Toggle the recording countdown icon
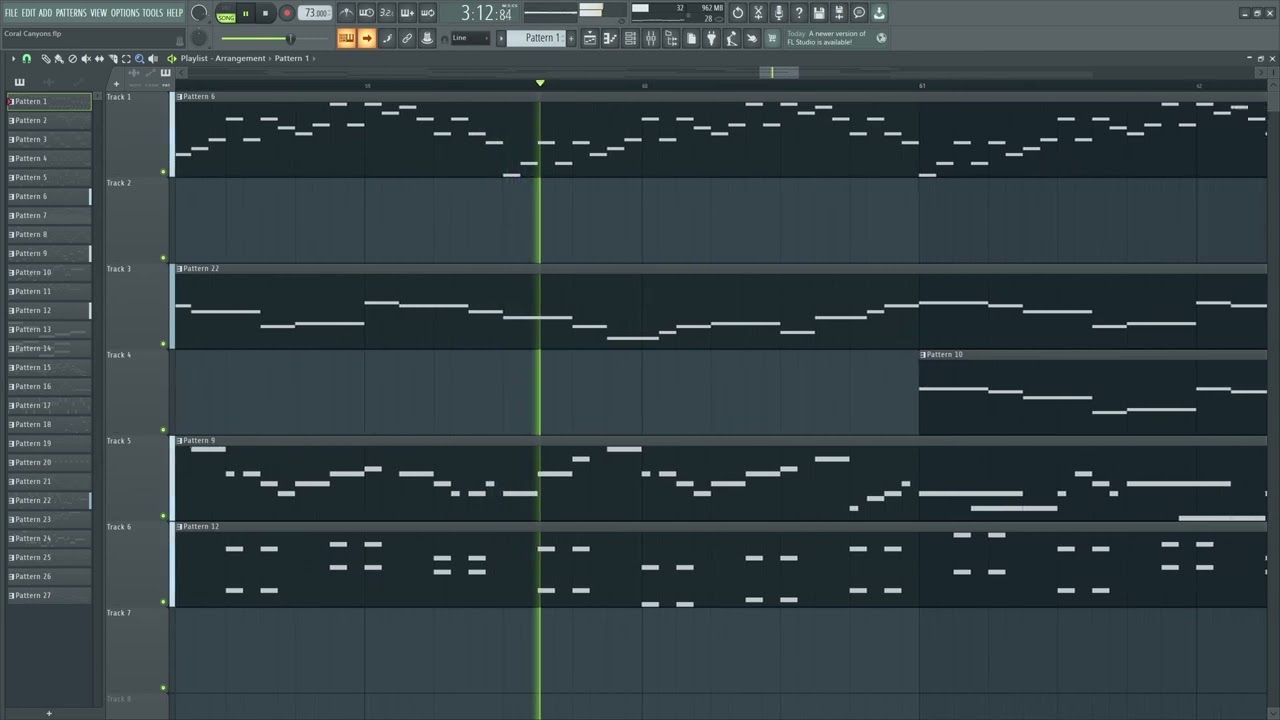This screenshot has height=720, width=1280. [386, 13]
